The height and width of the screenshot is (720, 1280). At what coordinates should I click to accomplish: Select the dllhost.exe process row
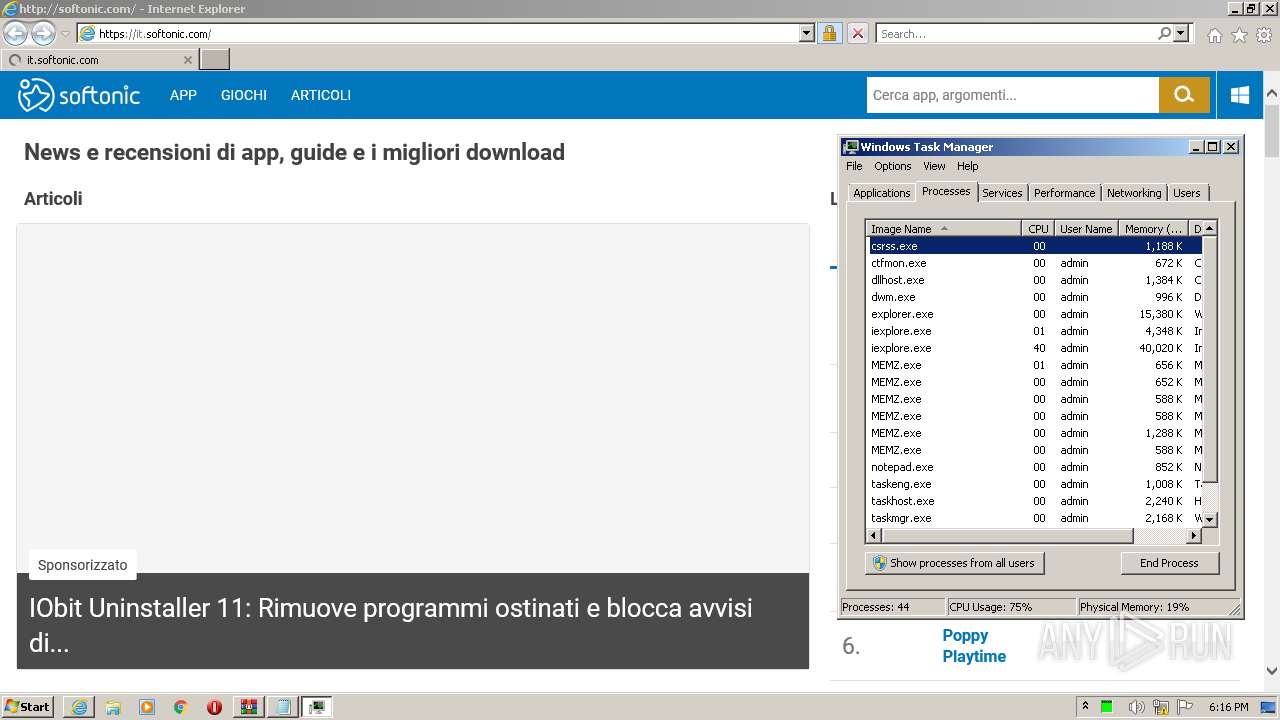[1034, 280]
